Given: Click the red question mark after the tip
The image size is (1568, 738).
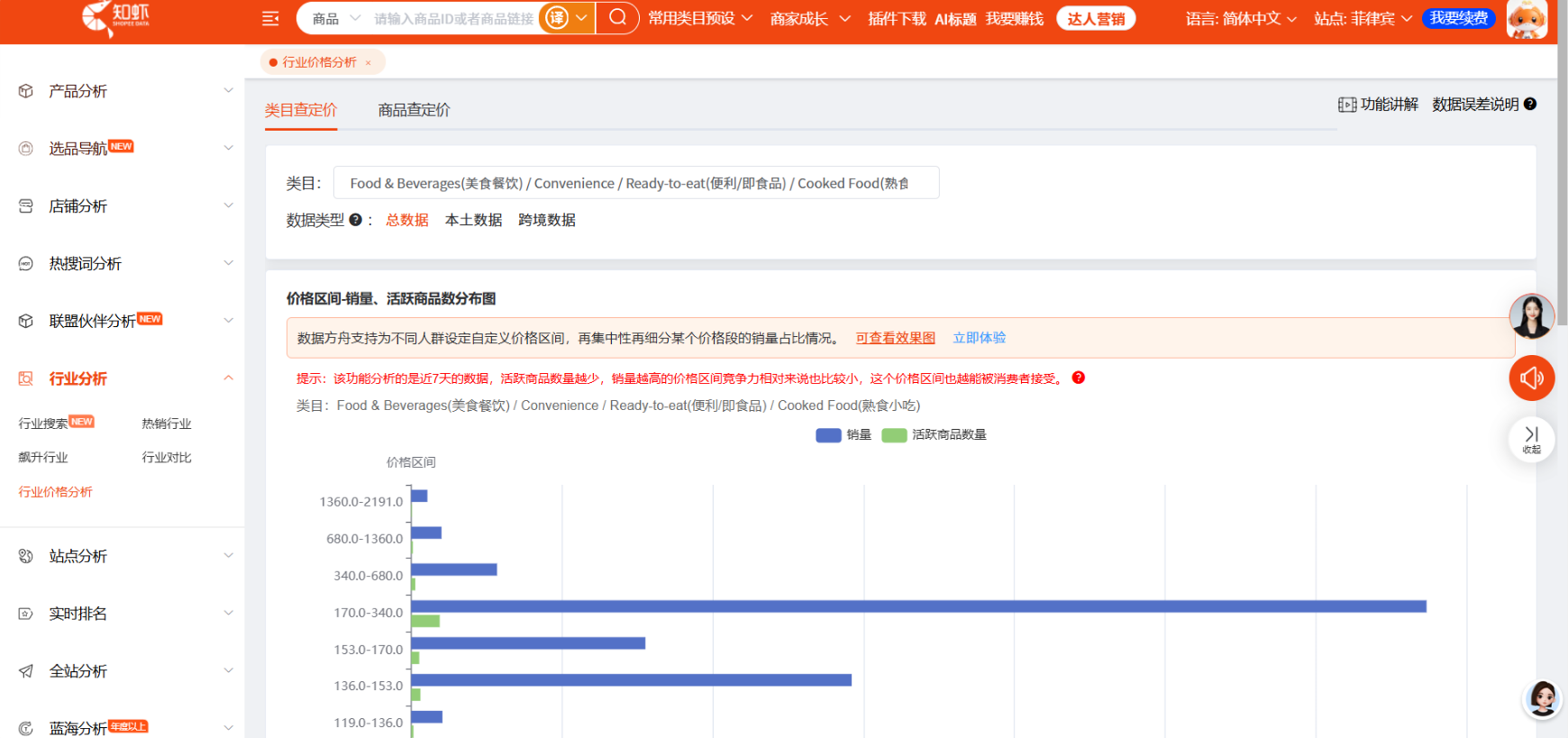Looking at the screenshot, I should 1079,378.
